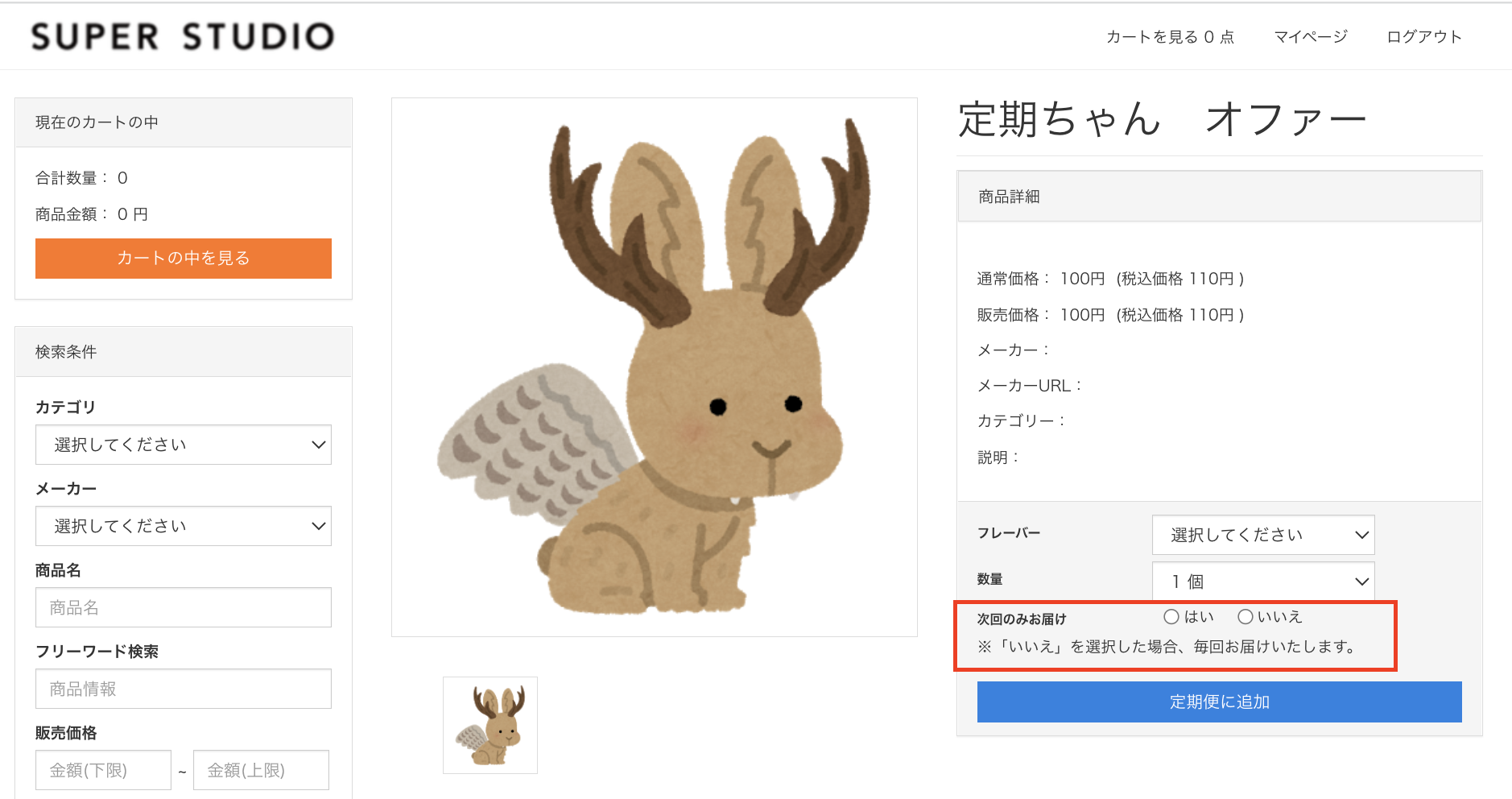
Task: Open the カテゴリ dropdown
Action: pyautogui.click(x=184, y=445)
